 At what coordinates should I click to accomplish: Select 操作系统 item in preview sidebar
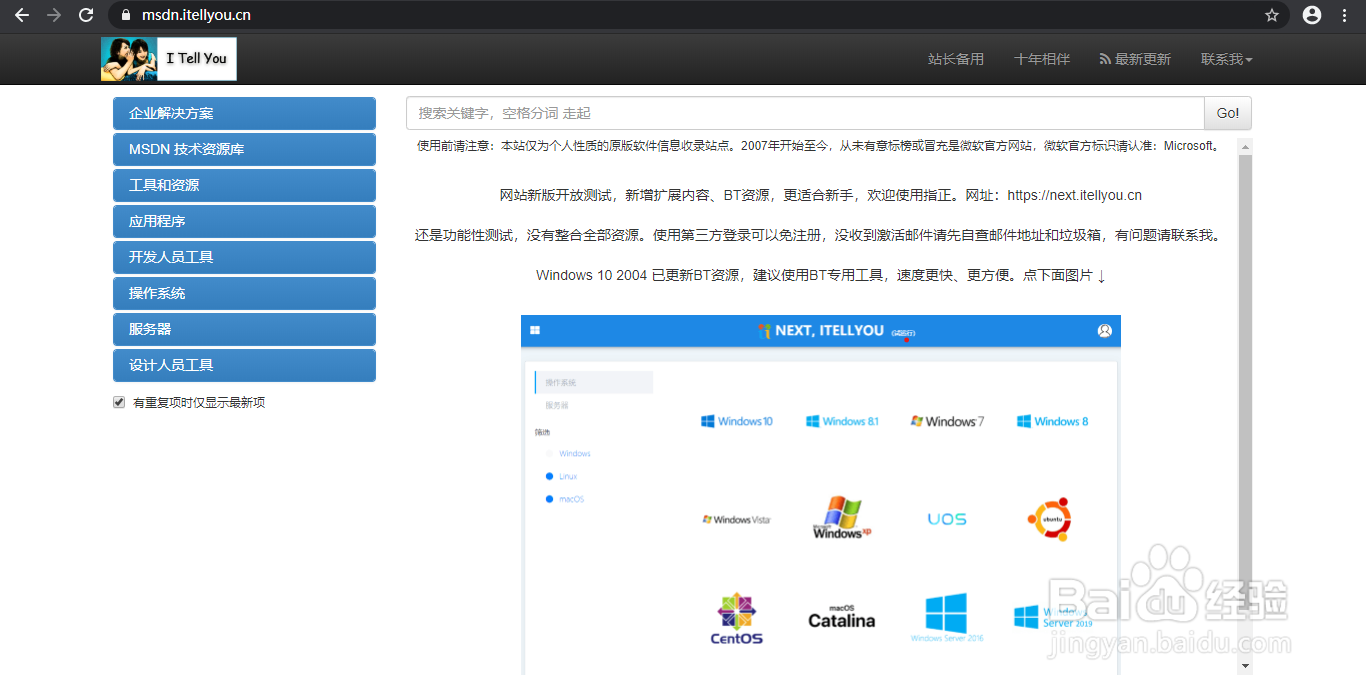(594, 382)
